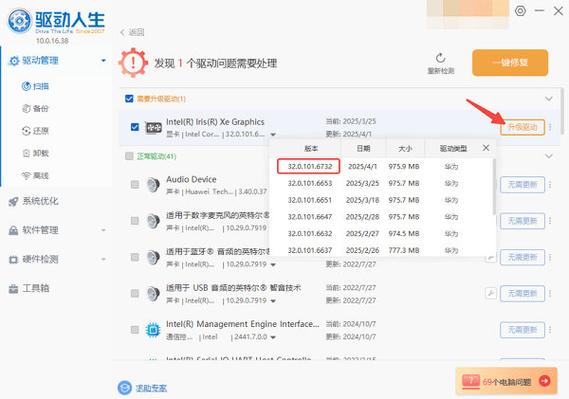Collapse the 需要升级驱动 group chevron

pos(549,99)
